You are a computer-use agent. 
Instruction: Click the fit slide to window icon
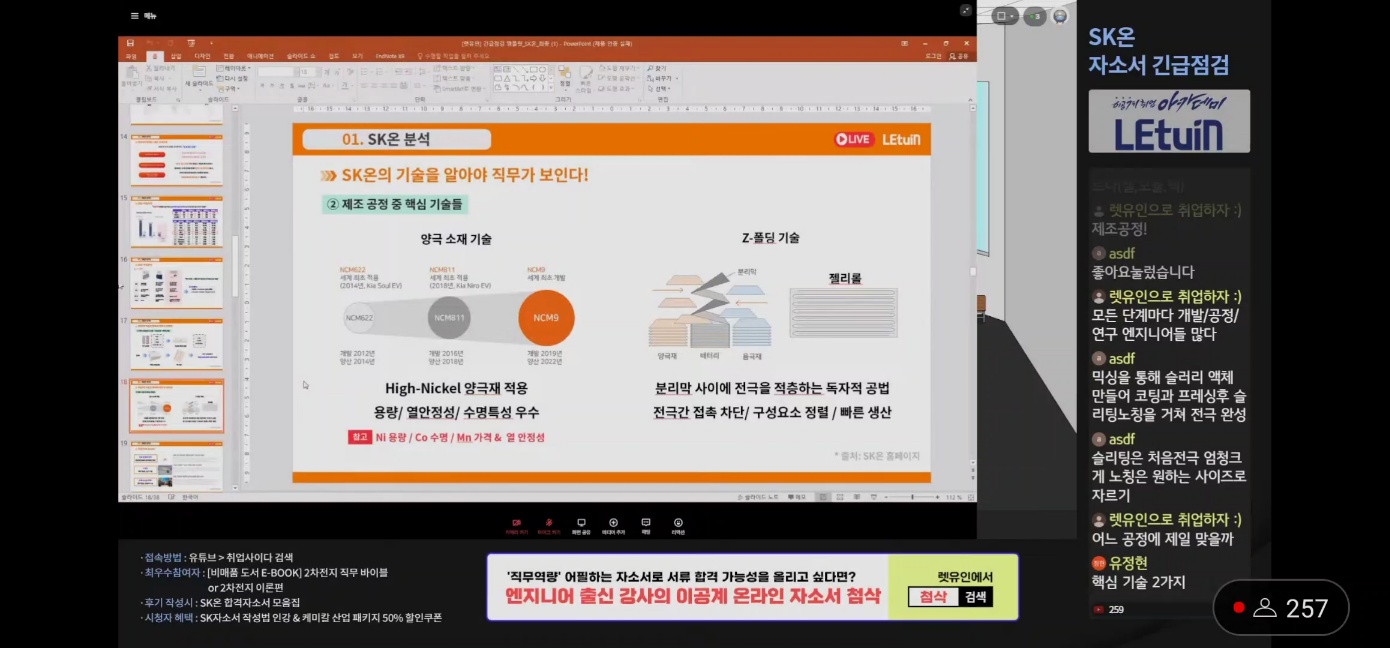tap(970, 497)
